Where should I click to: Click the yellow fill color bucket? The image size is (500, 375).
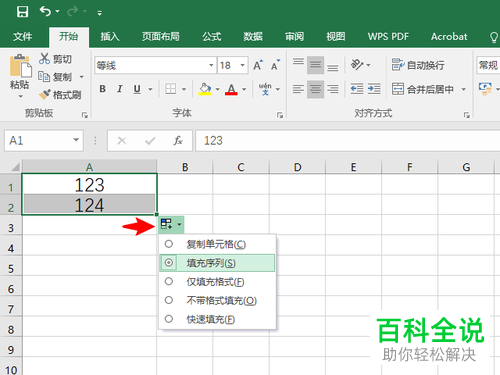point(205,89)
